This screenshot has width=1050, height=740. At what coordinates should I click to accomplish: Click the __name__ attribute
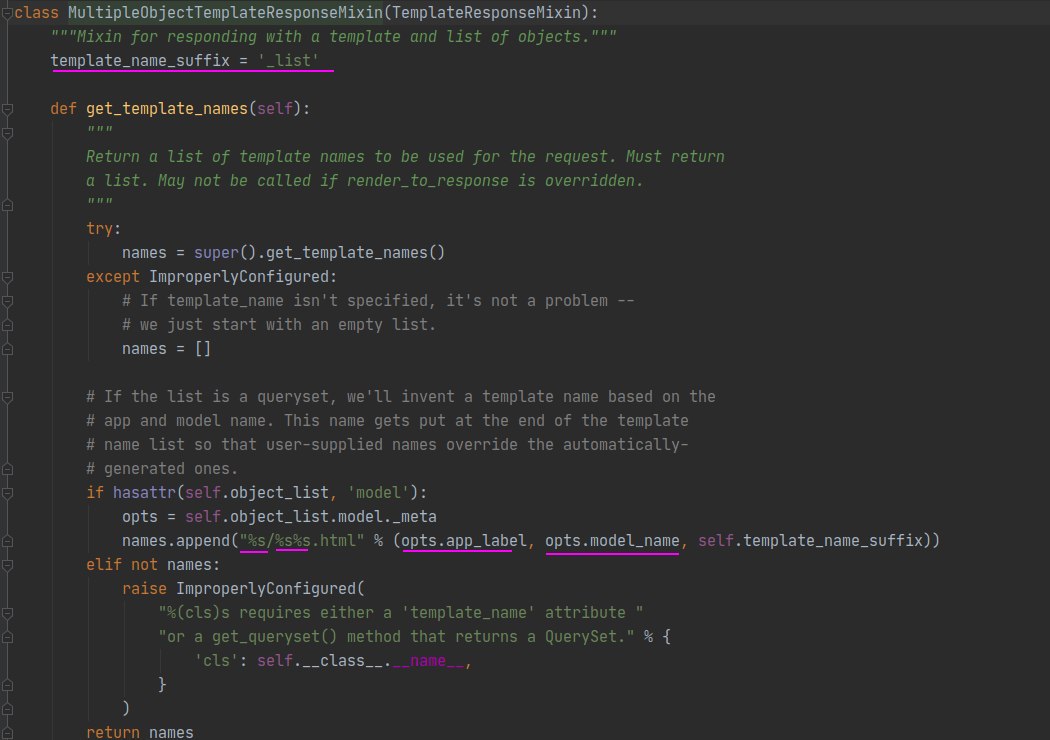tap(428, 661)
